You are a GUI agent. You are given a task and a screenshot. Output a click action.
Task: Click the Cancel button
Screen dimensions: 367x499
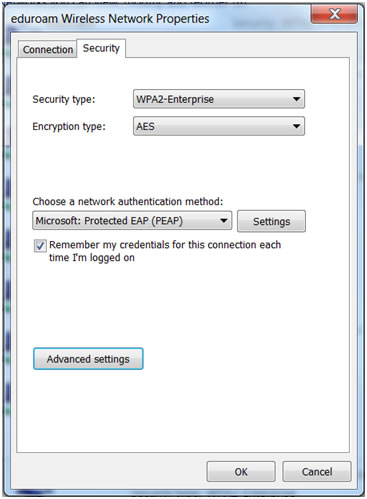[317, 471]
